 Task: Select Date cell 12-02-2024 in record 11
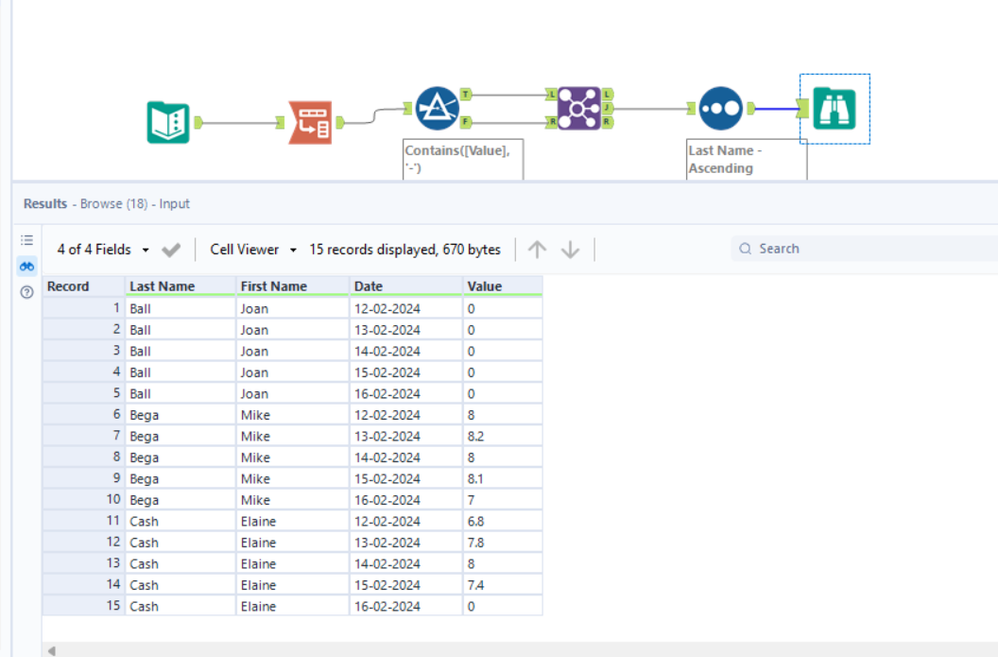406,521
